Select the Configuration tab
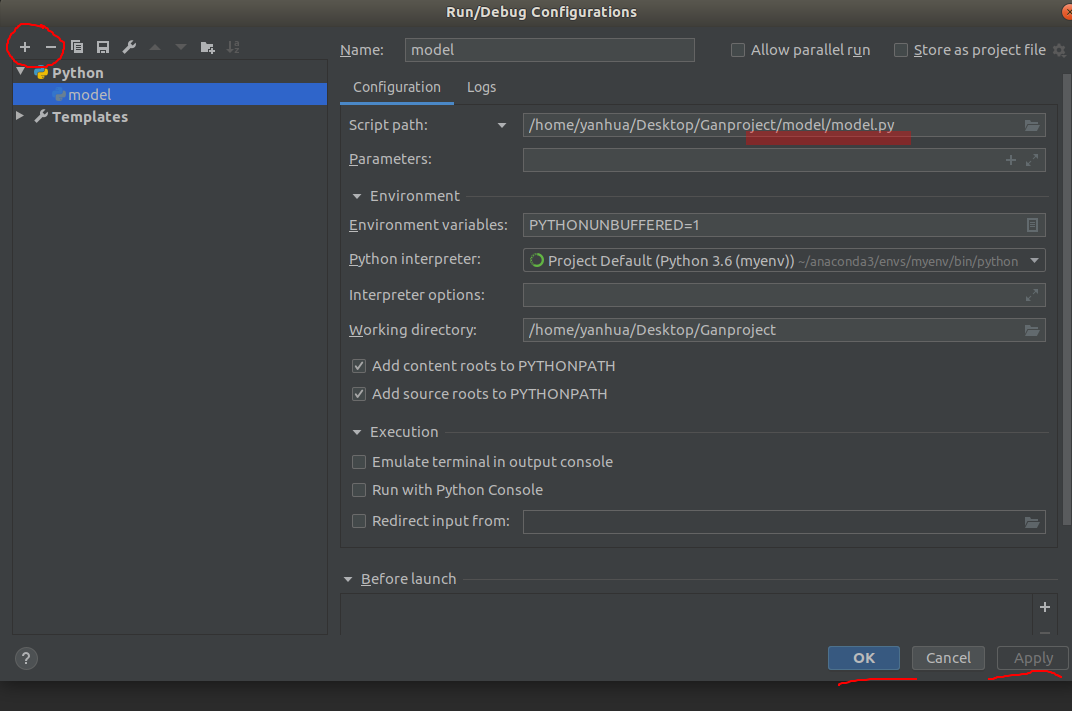This screenshot has width=1072, height=711. 396,87
